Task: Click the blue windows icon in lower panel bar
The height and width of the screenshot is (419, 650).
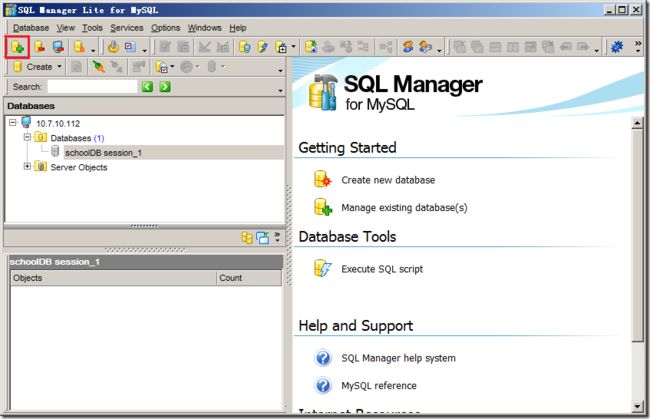Action: pyautogui.click(x=262, y=237)
